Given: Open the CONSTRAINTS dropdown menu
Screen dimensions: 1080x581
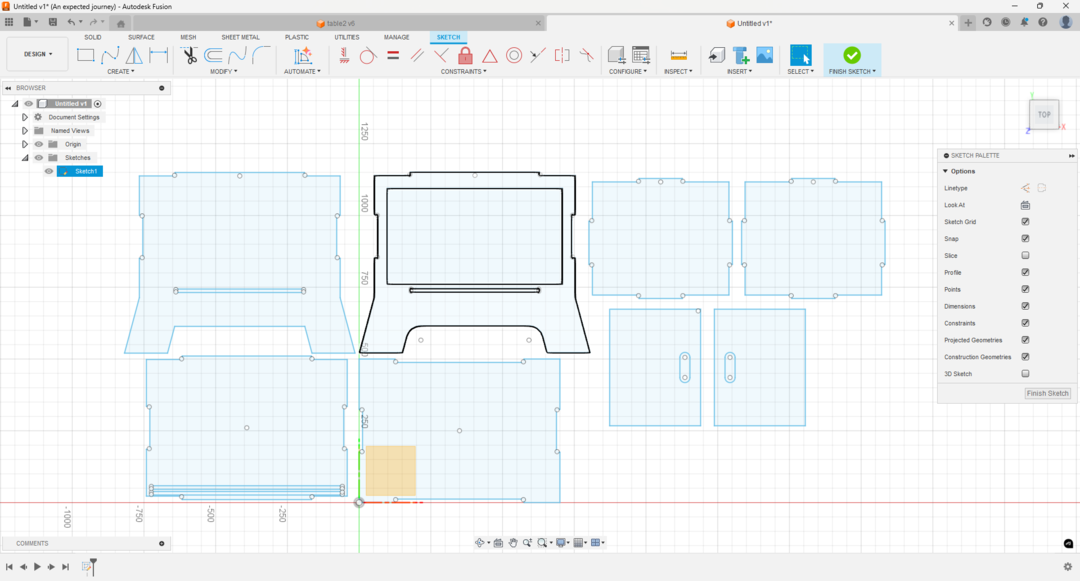Looking at the screenshot, I should (x=464, y=72).
